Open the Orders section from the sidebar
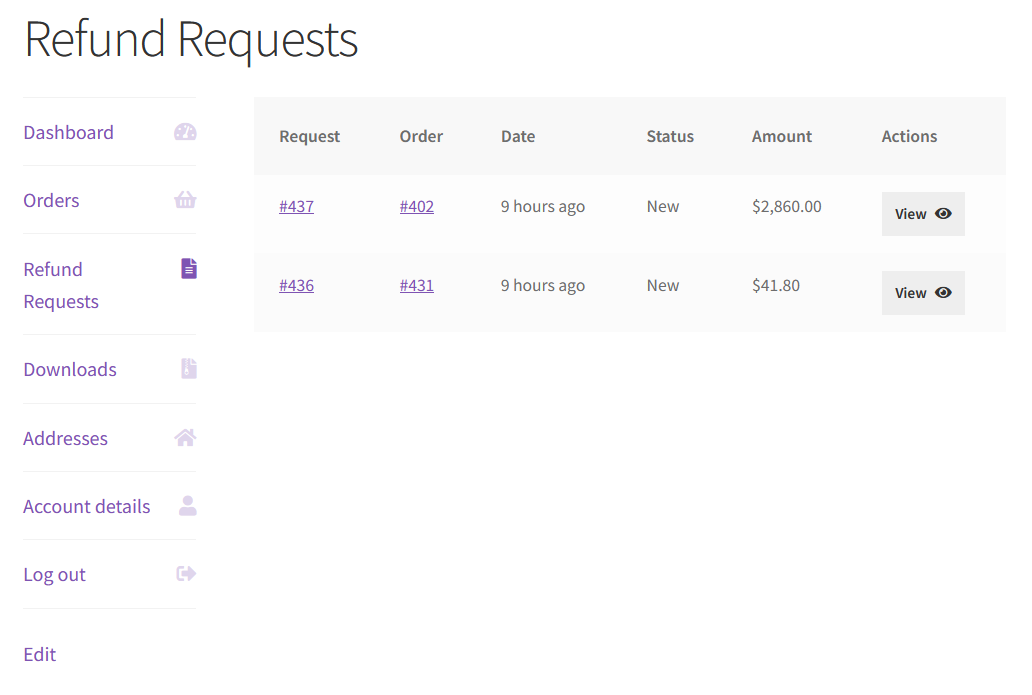 coord(51,200)
